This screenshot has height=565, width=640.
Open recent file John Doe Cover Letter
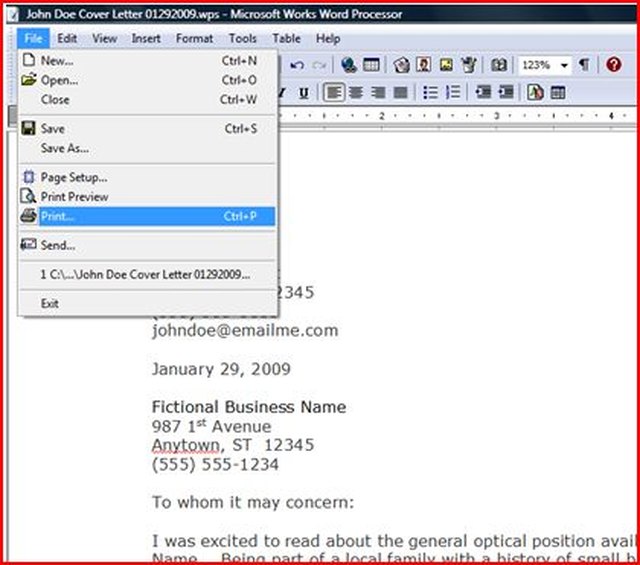pos(148,274)
